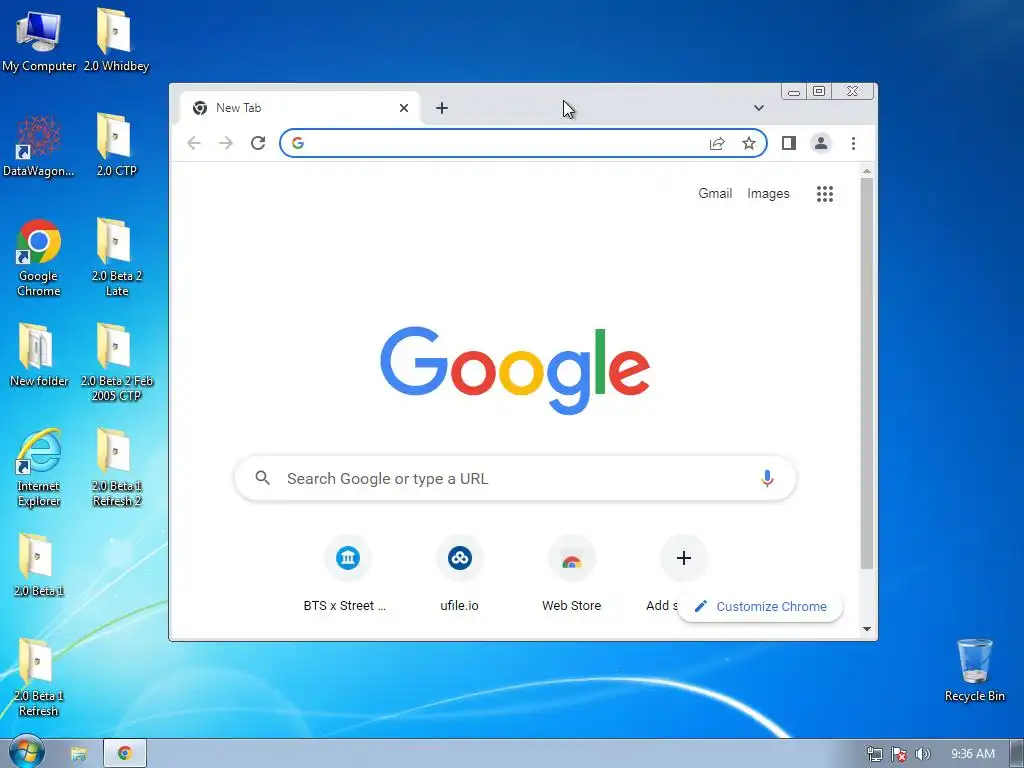This screenshot has height=768, width=1024.
Task: Select Google Chrome desktop shortcut
Action: (x=39, y=257)
